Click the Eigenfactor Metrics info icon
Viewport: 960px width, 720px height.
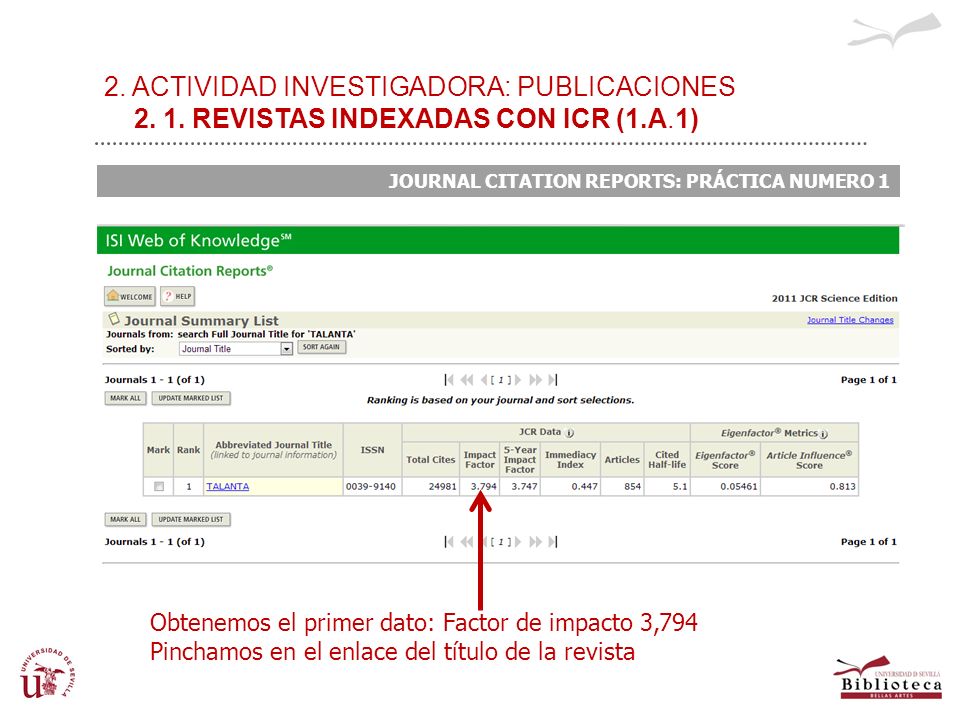coord(824,434)
